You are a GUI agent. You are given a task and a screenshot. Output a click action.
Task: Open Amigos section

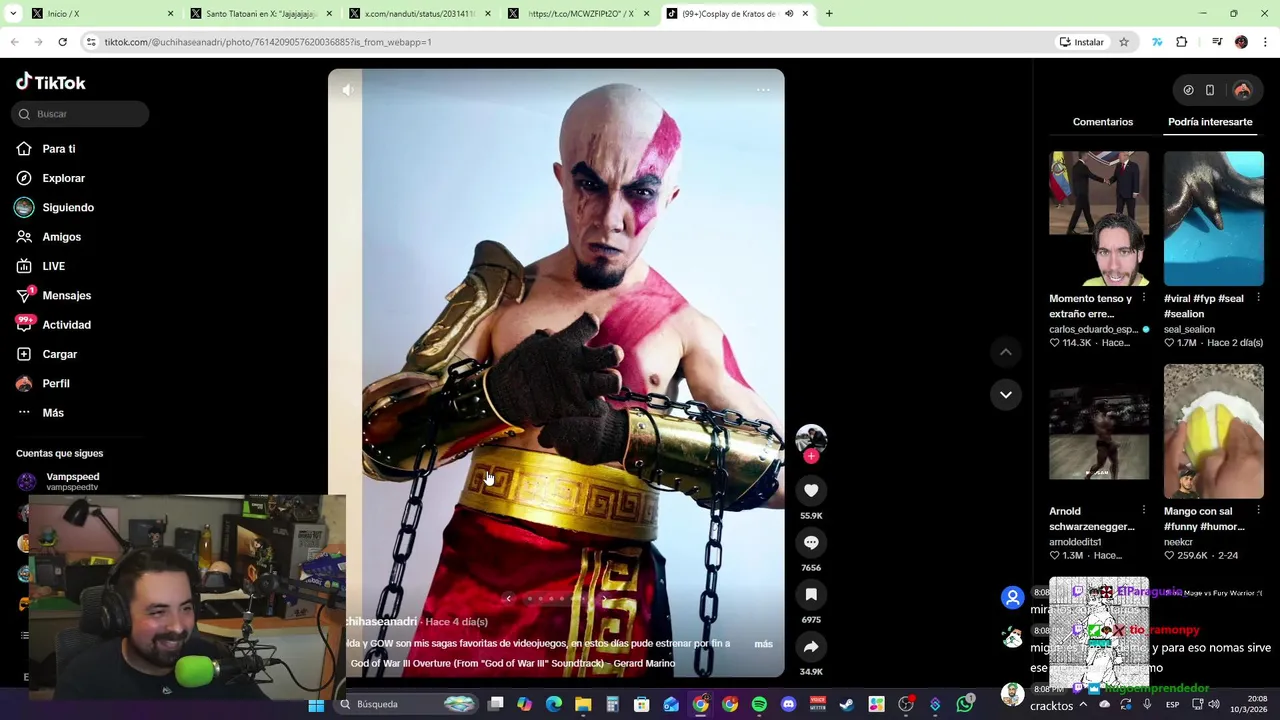61,237
